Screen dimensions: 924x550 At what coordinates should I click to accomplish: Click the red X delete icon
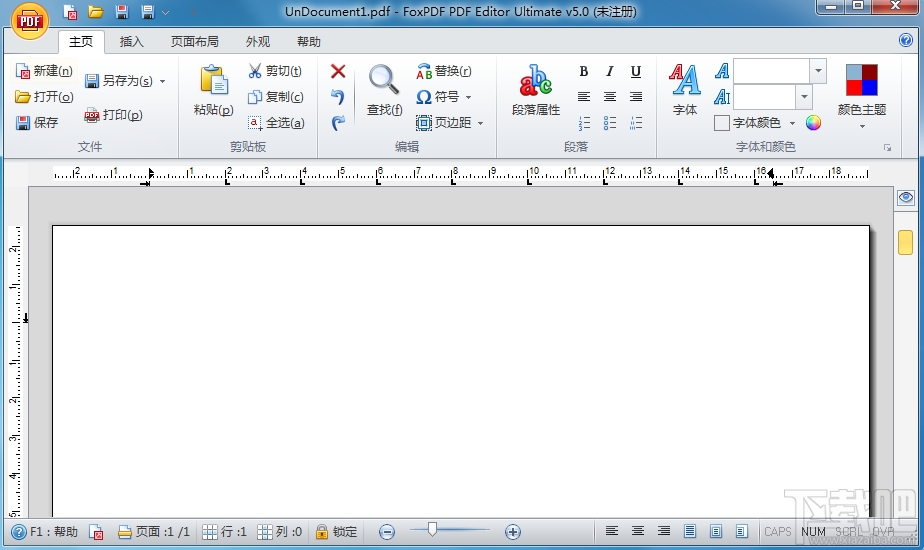(x=338, y=71)
